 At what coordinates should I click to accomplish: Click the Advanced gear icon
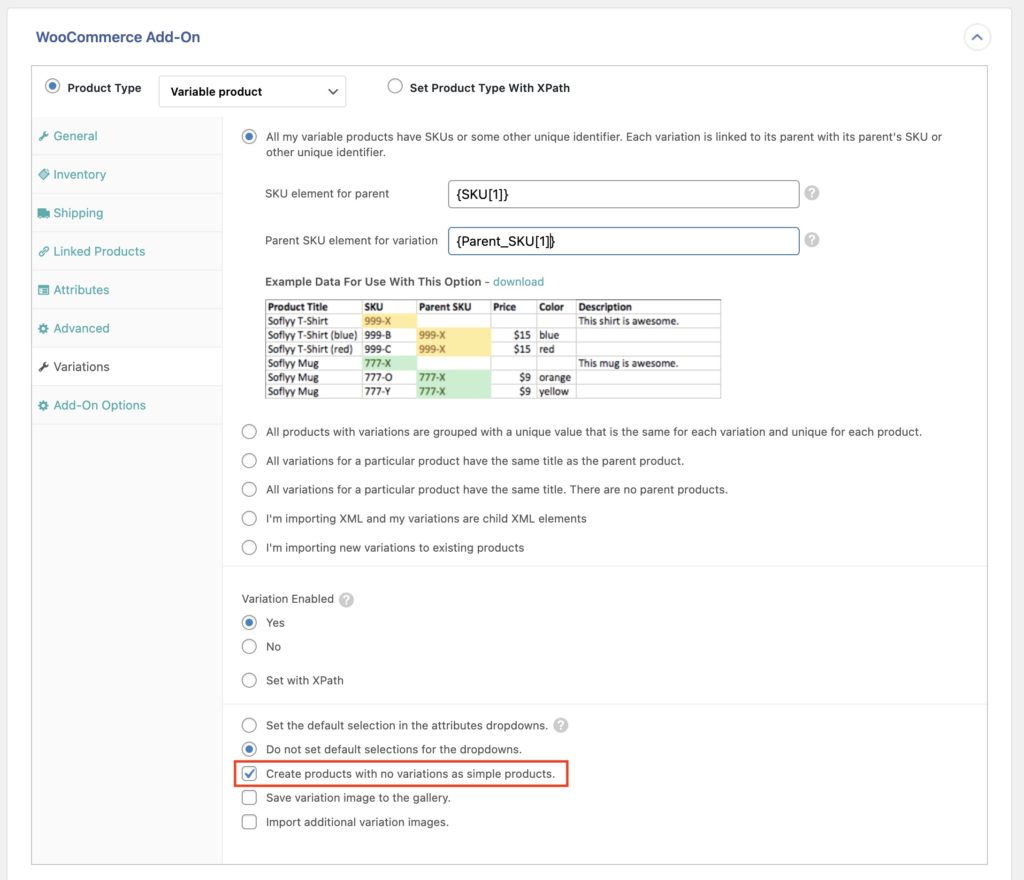point(43,328)
